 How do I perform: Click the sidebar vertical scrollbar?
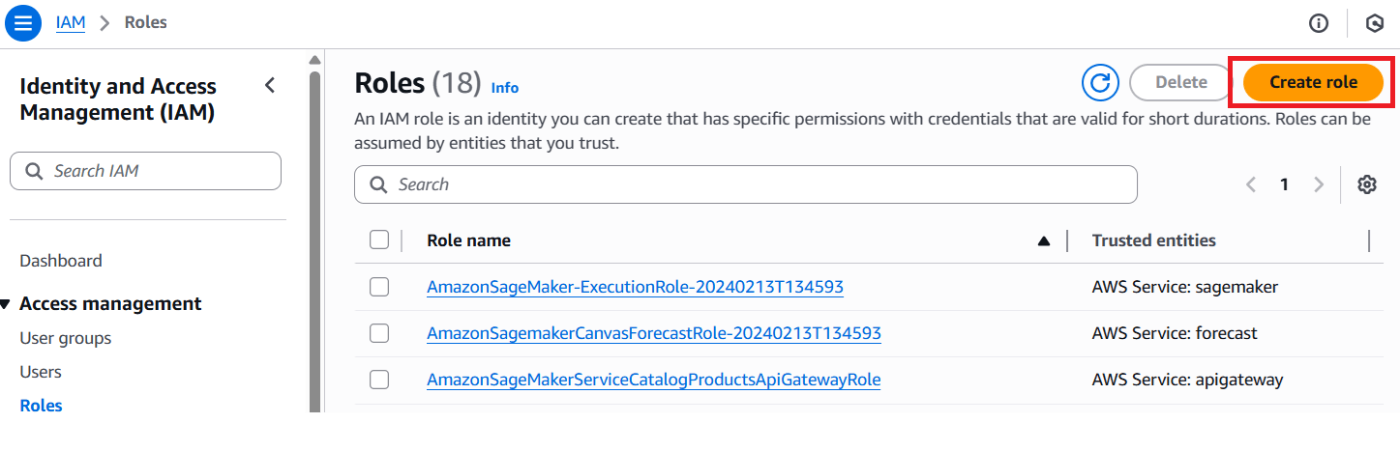[315, 235]
